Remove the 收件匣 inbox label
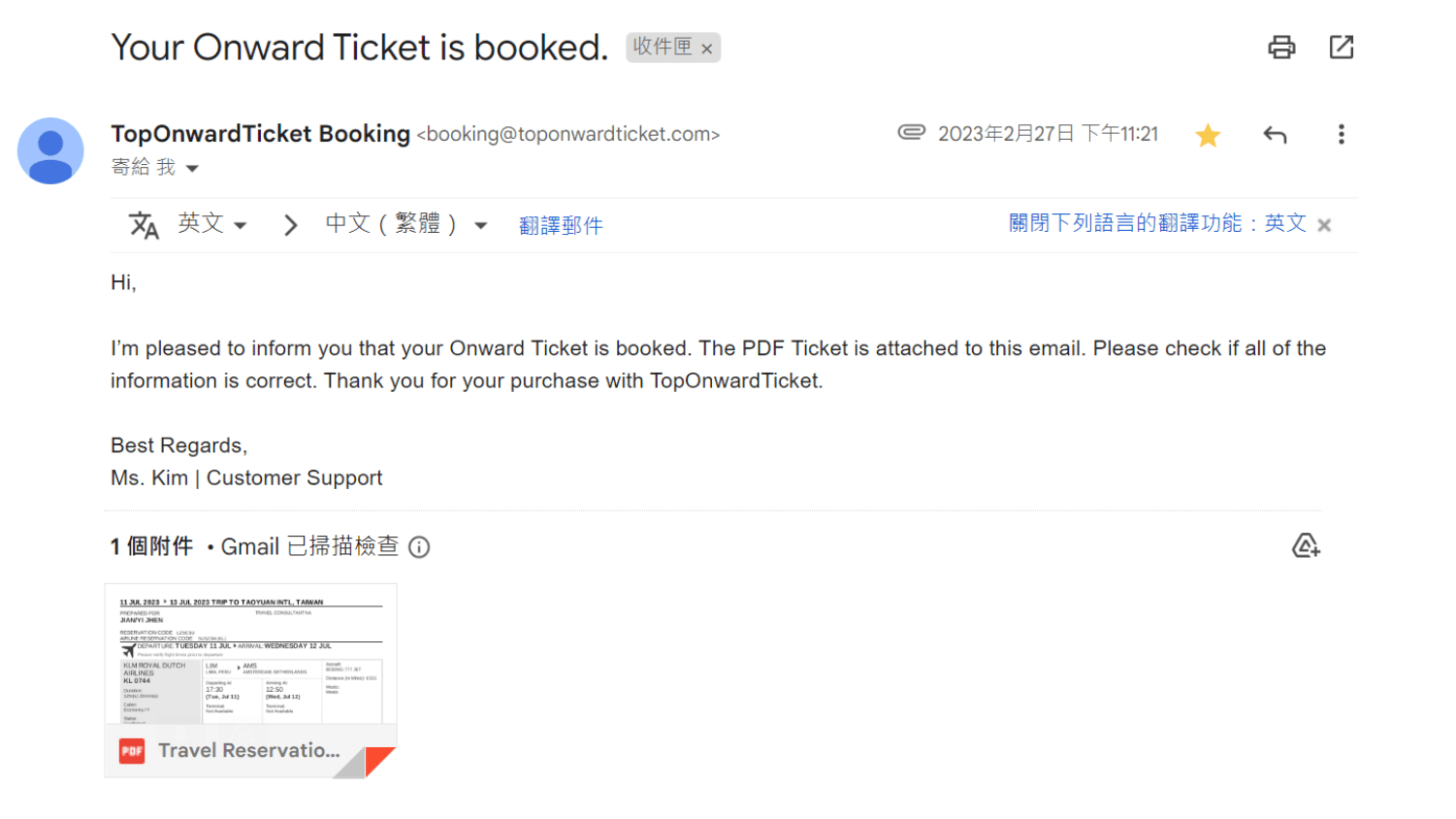 [707, 49]
